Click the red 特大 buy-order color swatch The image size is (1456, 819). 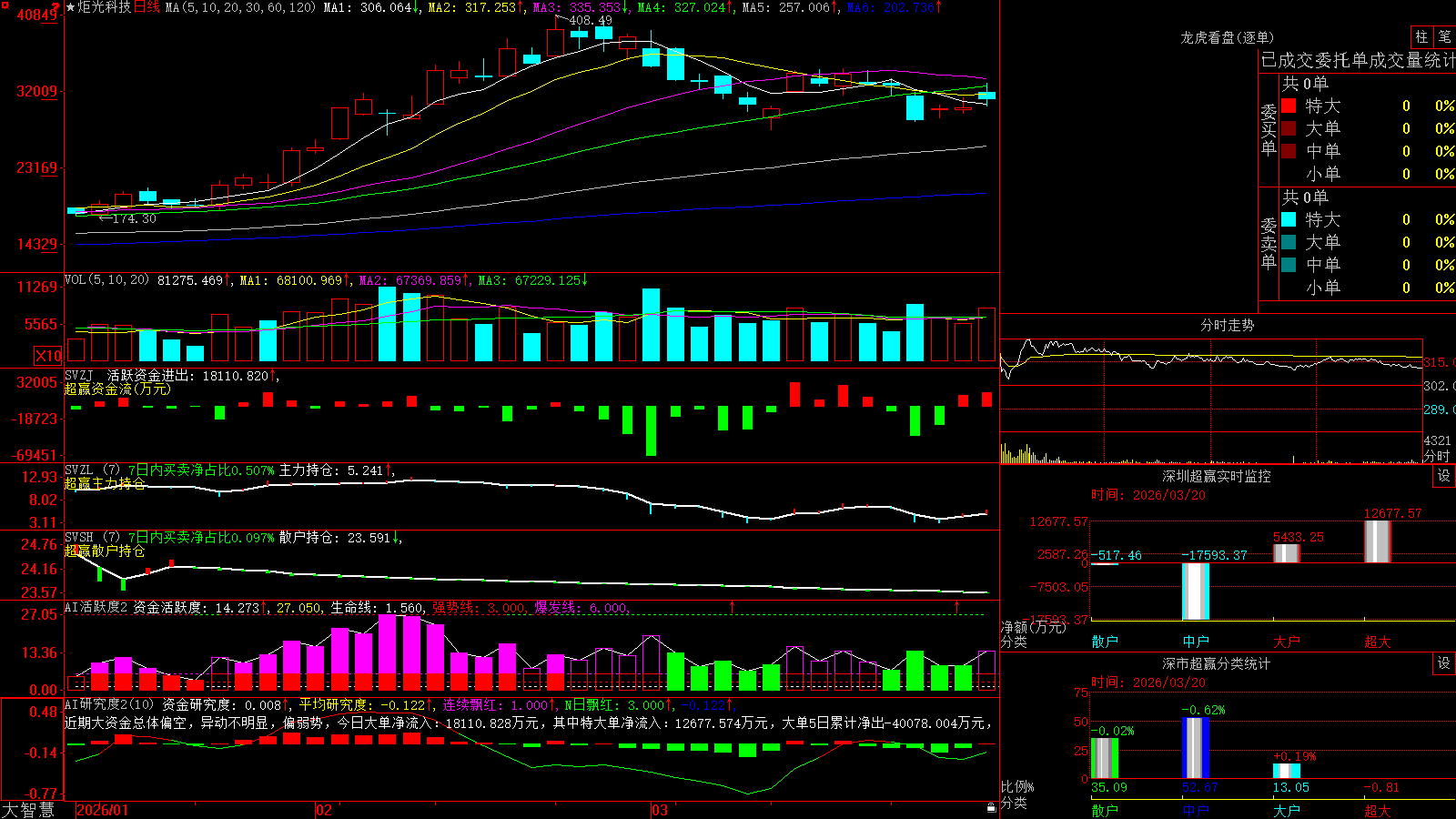coord(1289,106)
